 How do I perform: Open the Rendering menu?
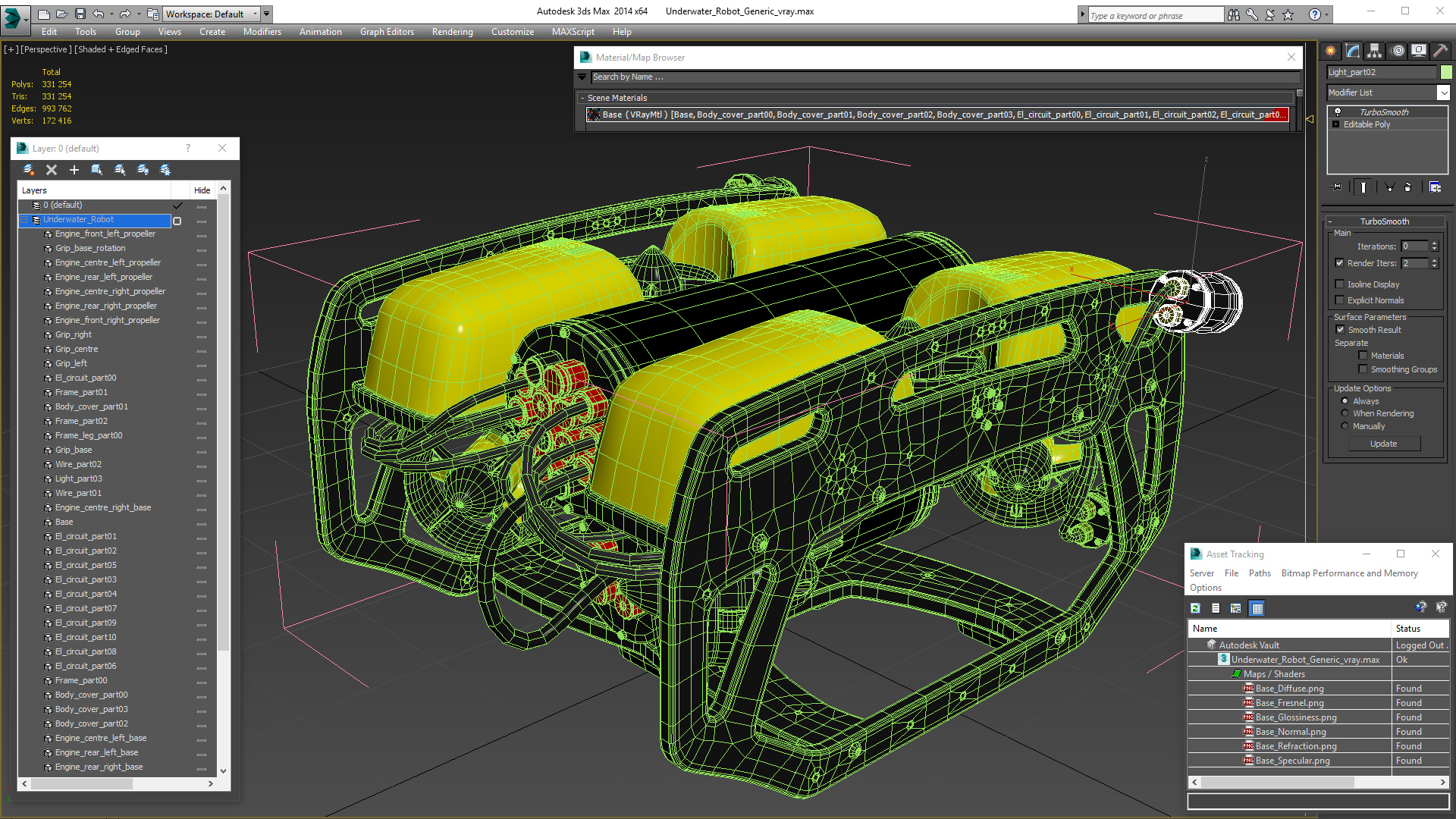(452, 32)
